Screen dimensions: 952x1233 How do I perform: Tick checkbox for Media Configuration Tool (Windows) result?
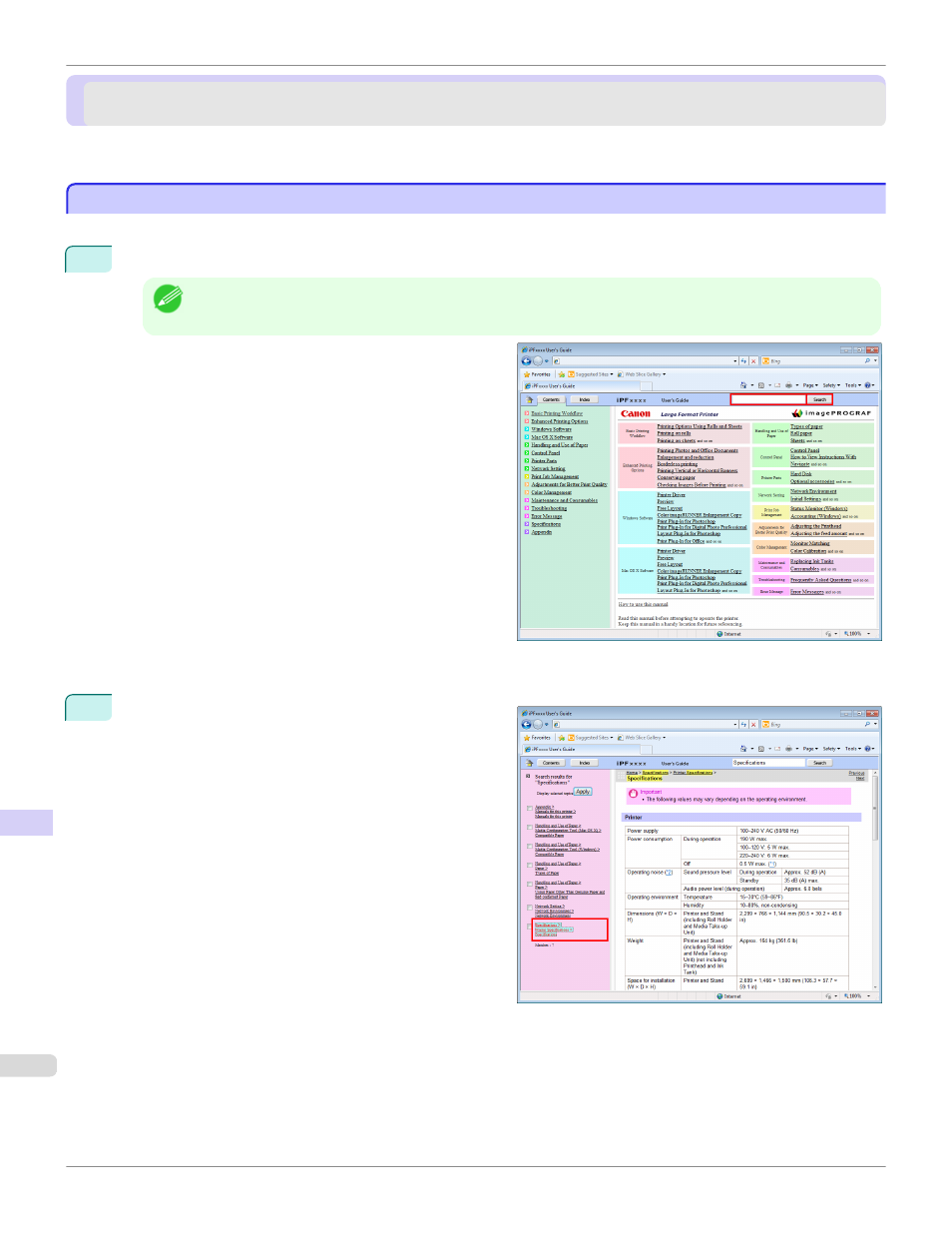click(x=530, y=847)
